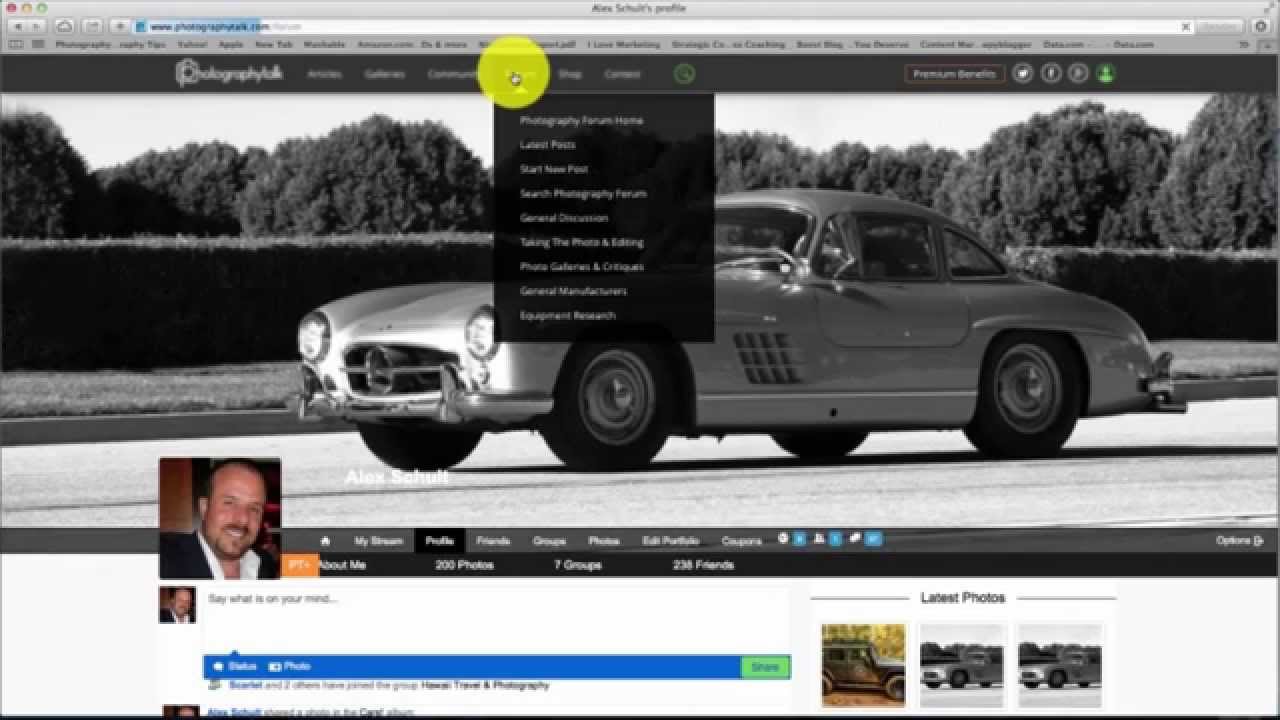Open the Coupons tab
Screen dimensions: 1280x720
point(741,541)
